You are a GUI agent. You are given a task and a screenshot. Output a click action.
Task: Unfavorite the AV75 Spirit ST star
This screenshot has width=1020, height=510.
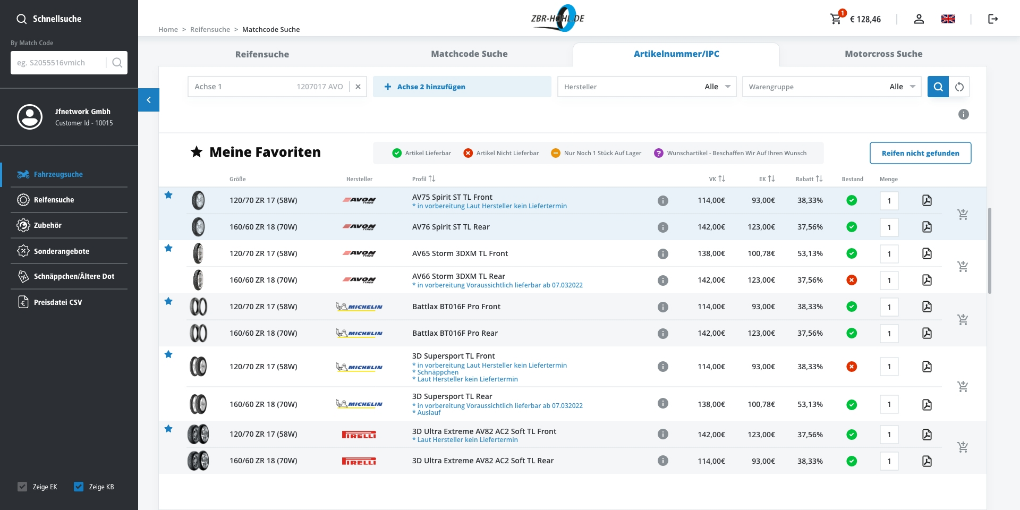click(168, 195)
